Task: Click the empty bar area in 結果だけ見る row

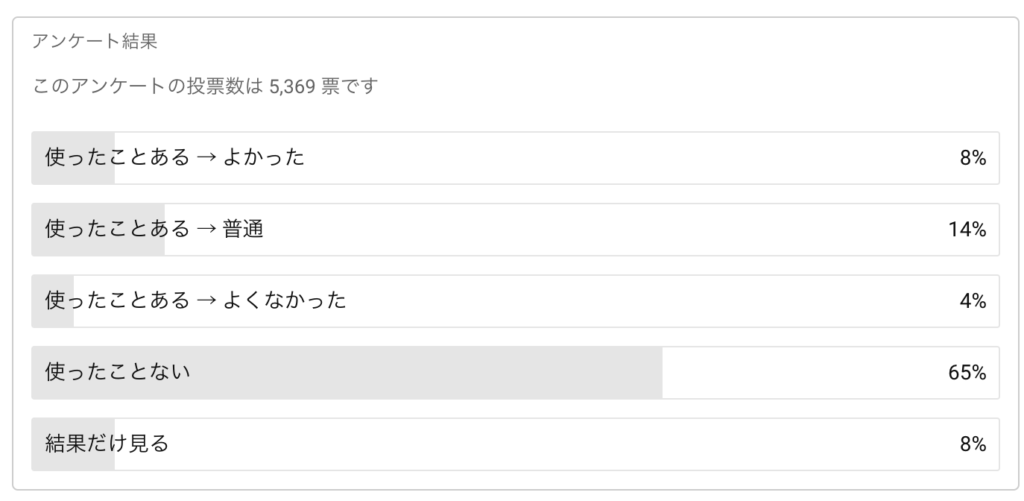Action: [x=555, y=444]
